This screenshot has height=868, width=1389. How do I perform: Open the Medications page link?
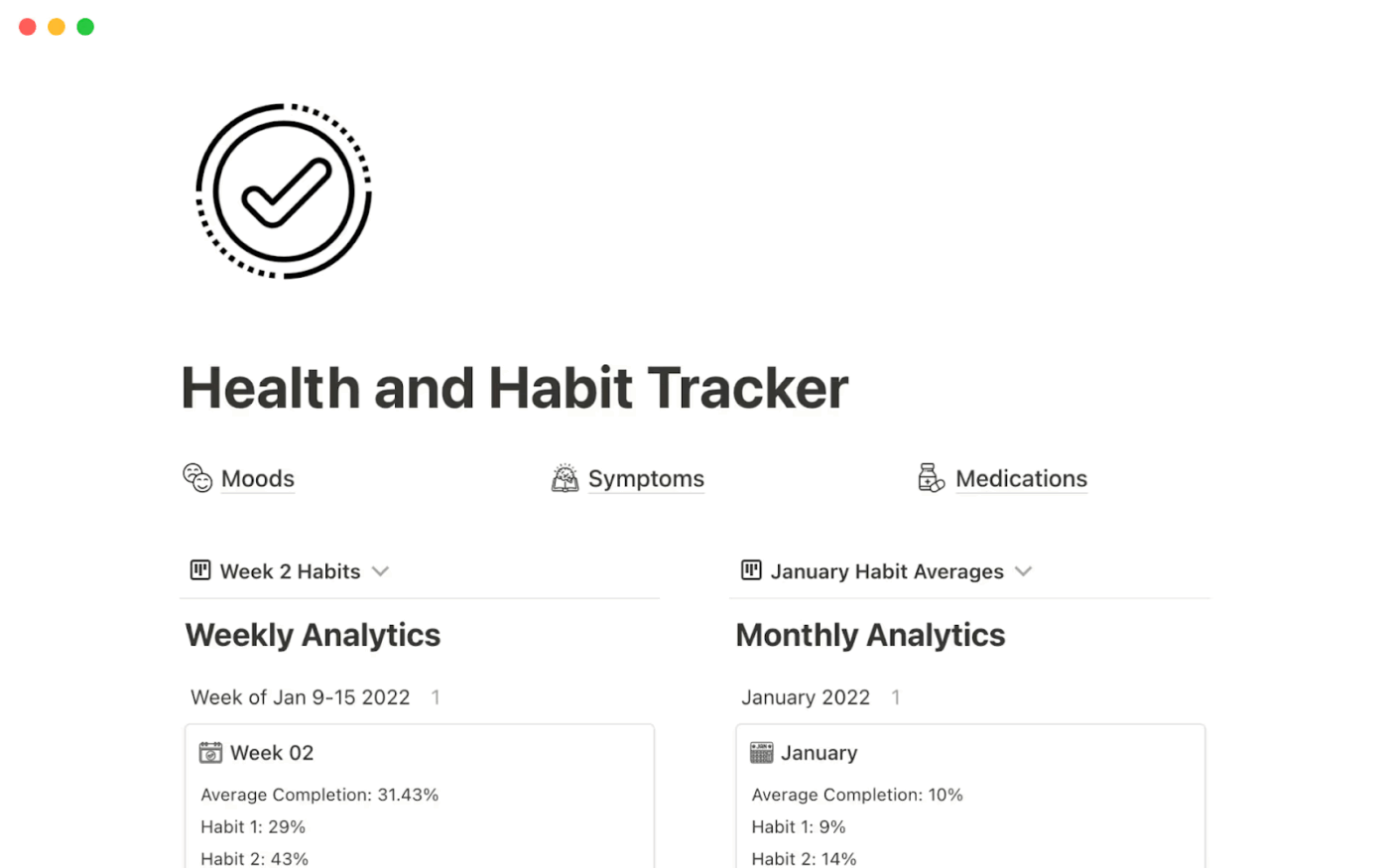[x=1021, y=478]
